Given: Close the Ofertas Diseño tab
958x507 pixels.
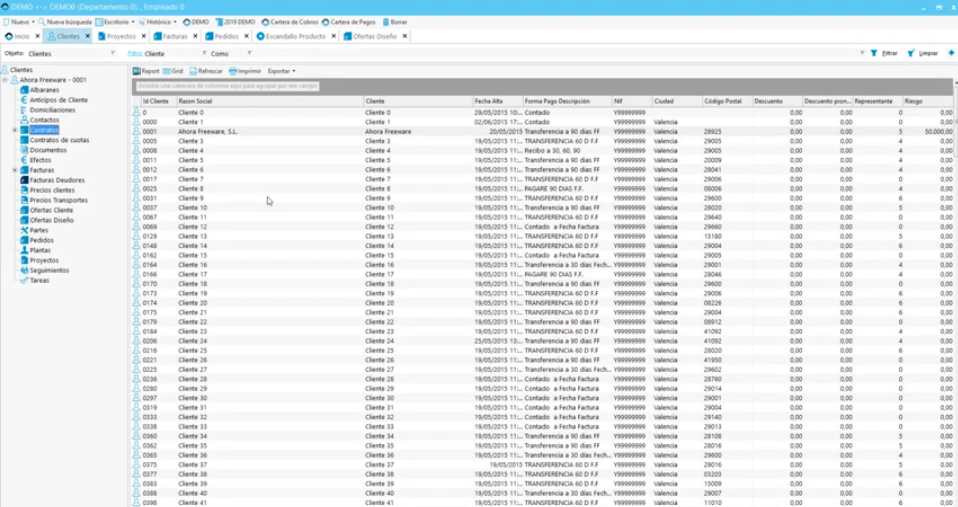Looking at the screenshot, I should (405, 36).
